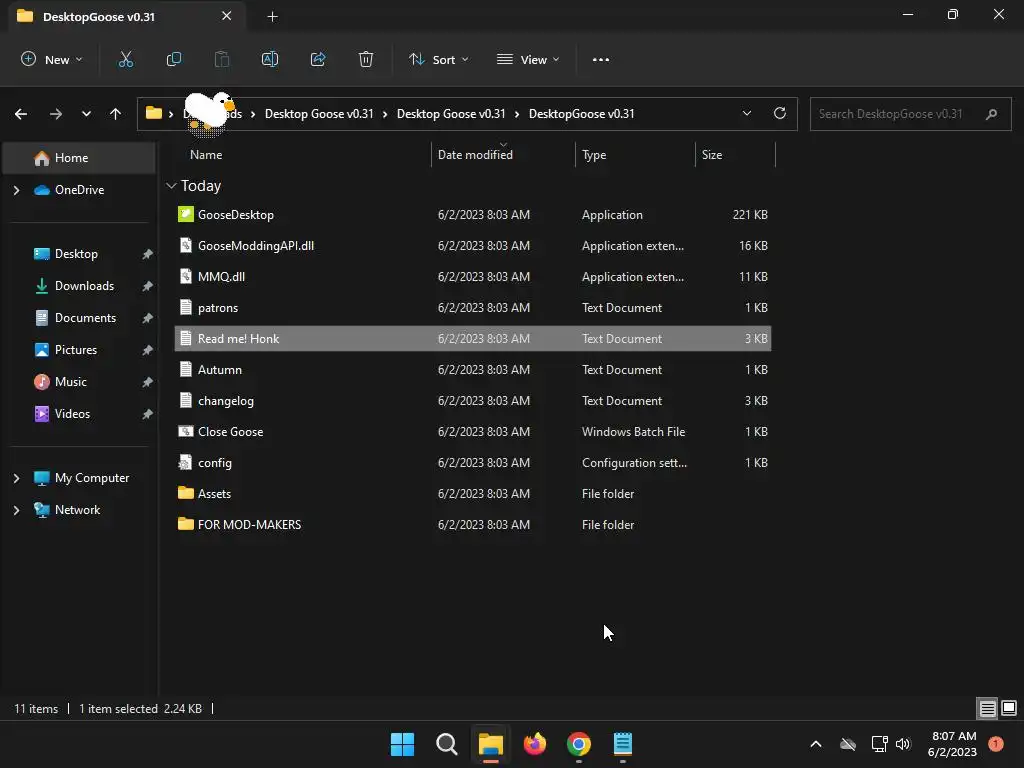Click the Share icon in toolbar
1024x768 pixels.
pos(318,59)
